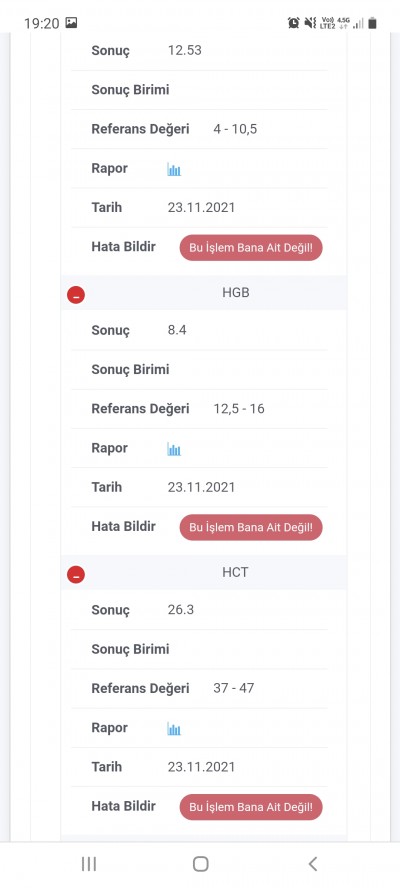Open the report chart icon dated above HGB
Image resolution: width=400 pixels, height=888 pixels.
(x=174, y=169)
